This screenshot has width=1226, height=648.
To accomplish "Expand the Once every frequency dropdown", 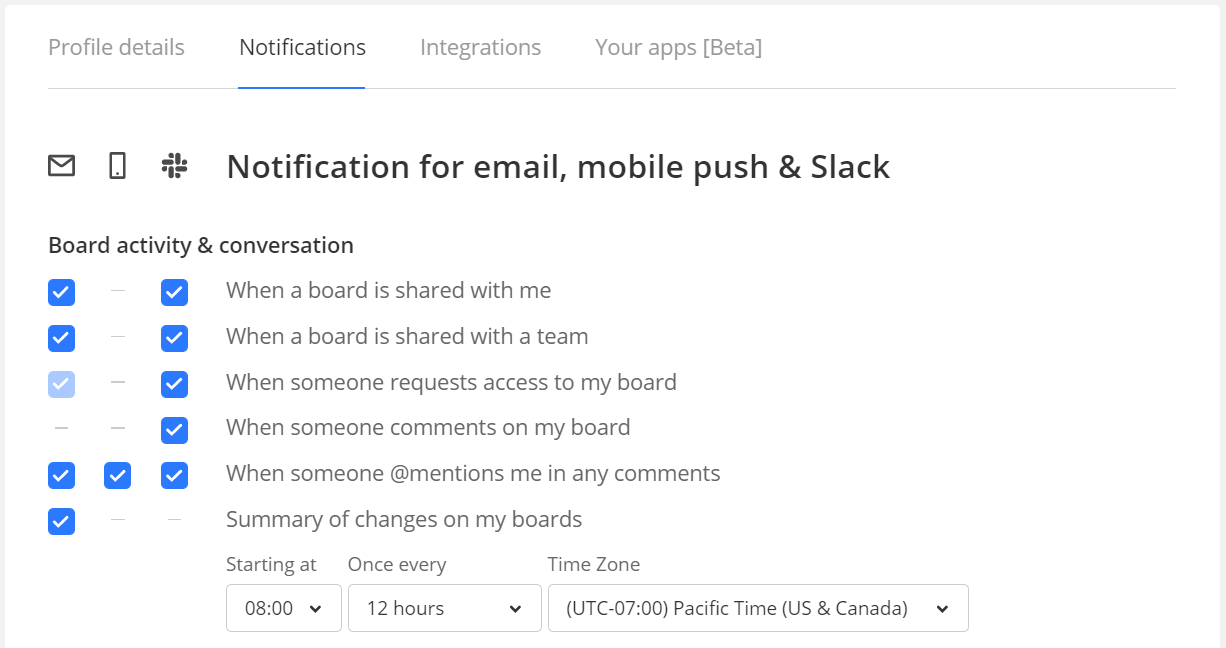I will [x=444, y=608].
